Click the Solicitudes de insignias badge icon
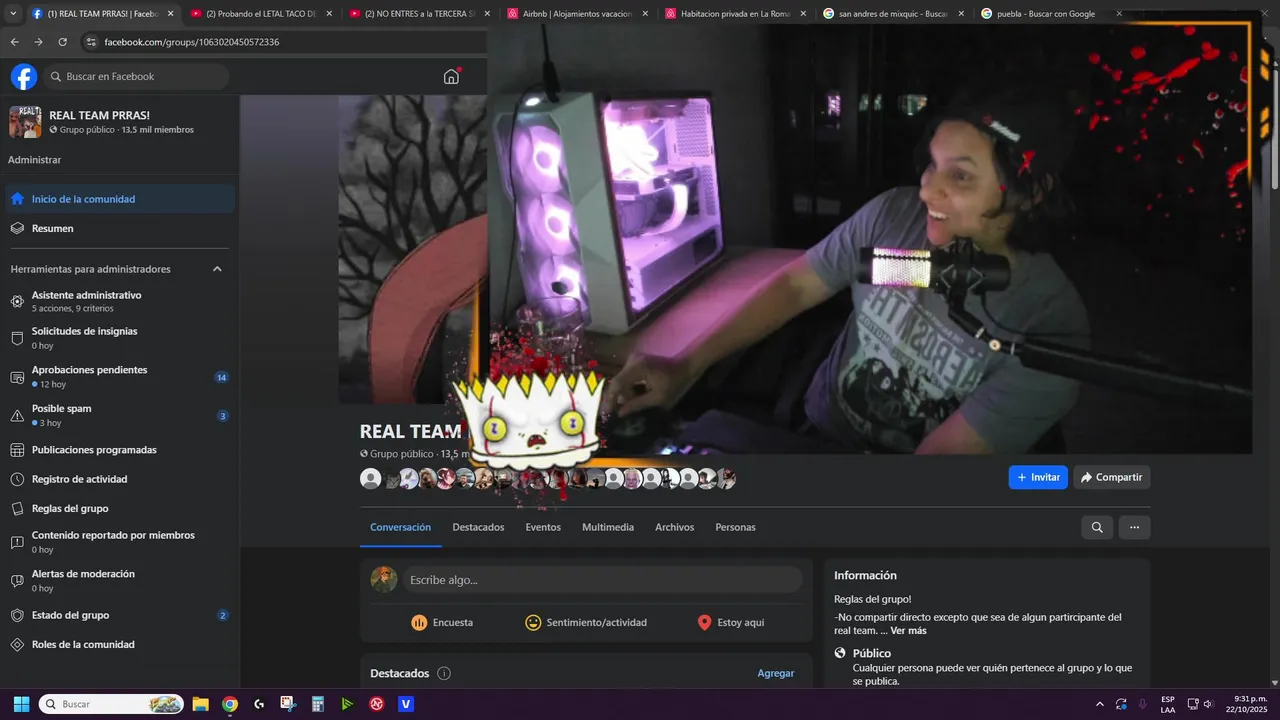The height and width of the screenshot is (720, 1280). click(x=17, y=338)
